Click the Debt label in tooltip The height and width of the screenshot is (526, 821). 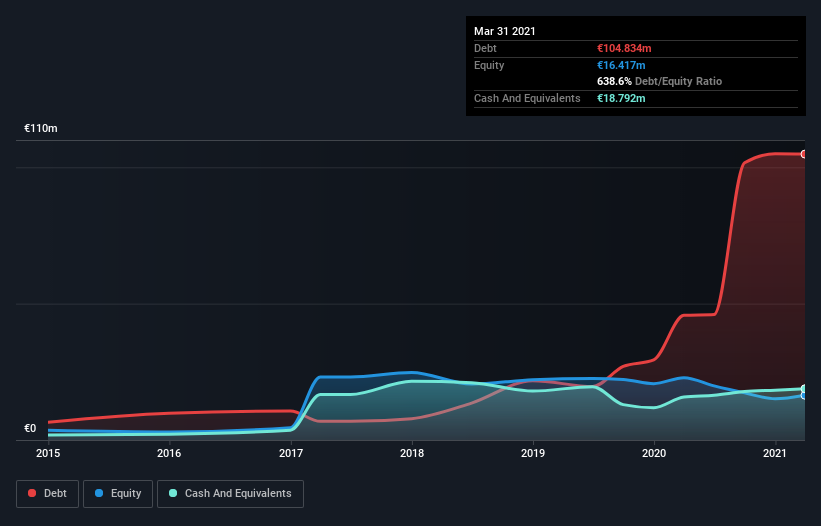pos(485,48)
